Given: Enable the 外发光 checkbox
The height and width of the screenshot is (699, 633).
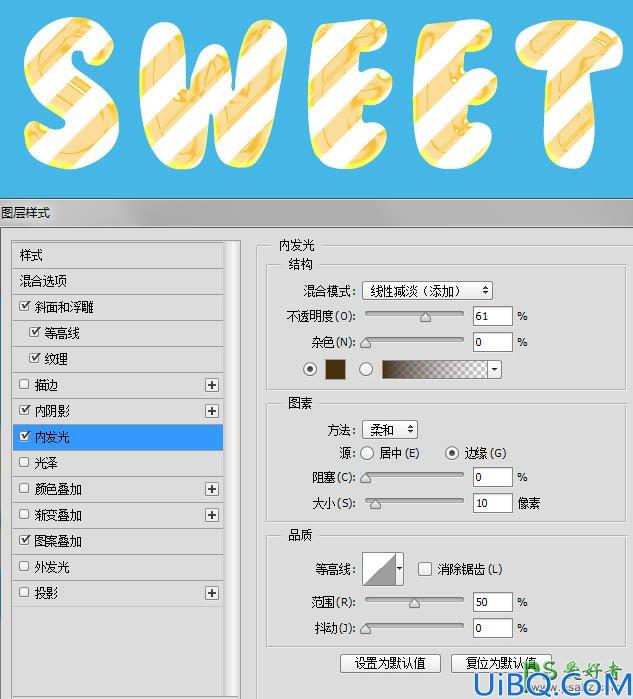Looking at the screenshot, I should point(25,566).
